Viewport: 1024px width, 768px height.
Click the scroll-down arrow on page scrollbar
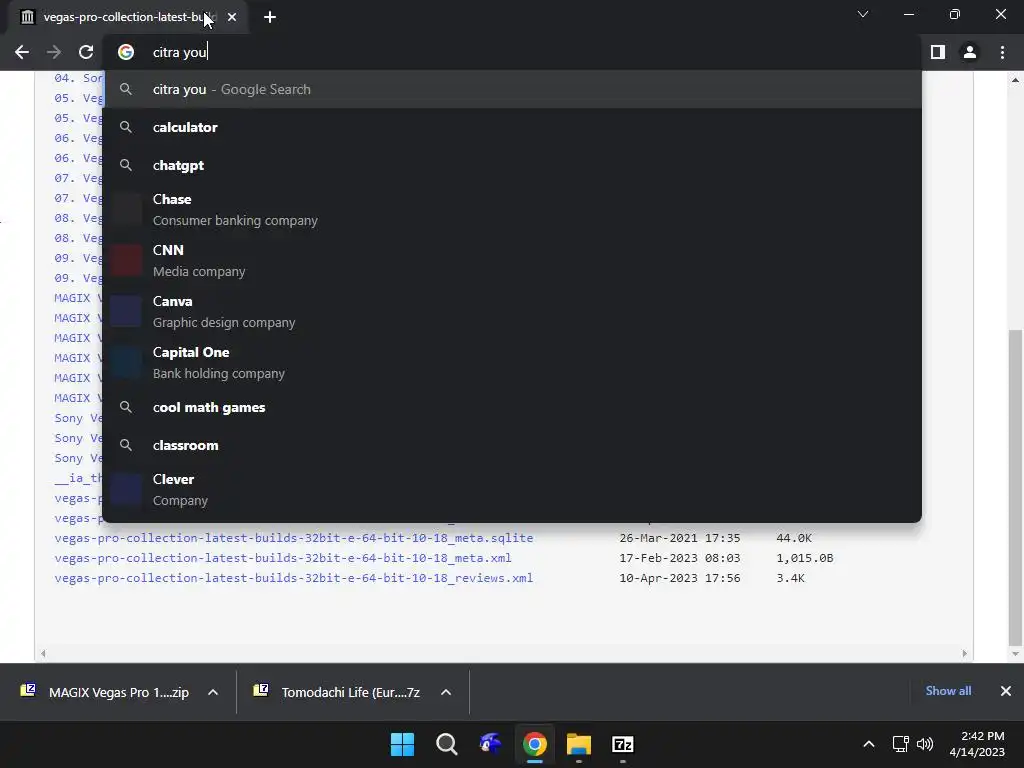(1015, 654)
